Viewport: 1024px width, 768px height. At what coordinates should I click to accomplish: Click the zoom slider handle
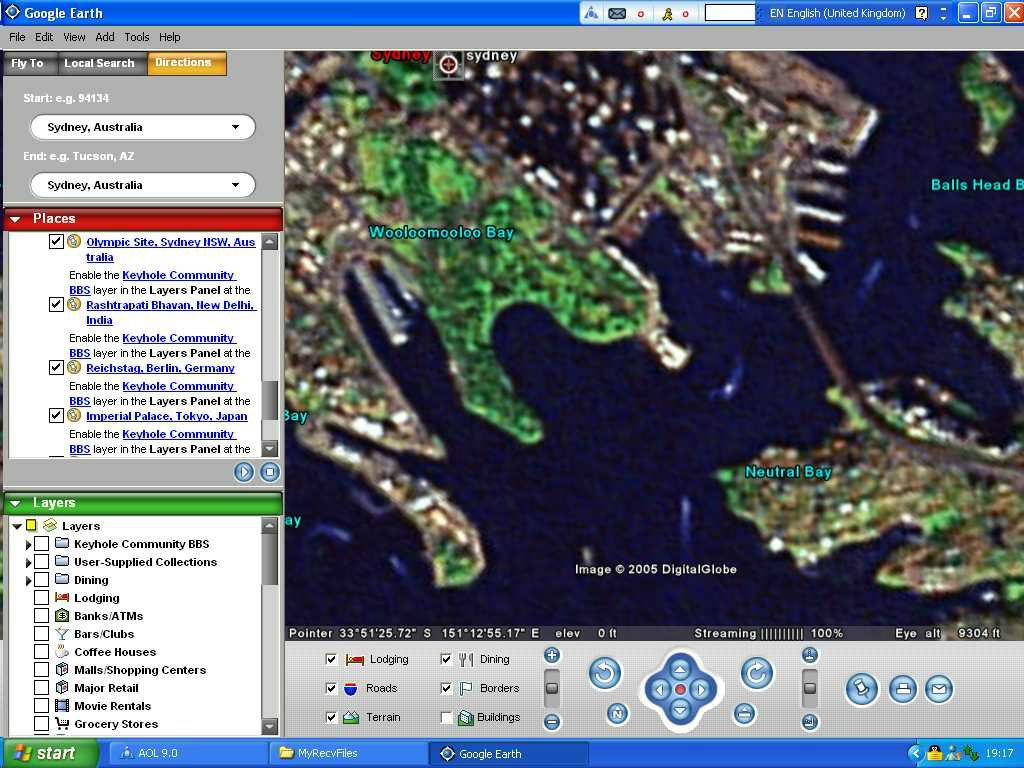(x=551, y=688)
